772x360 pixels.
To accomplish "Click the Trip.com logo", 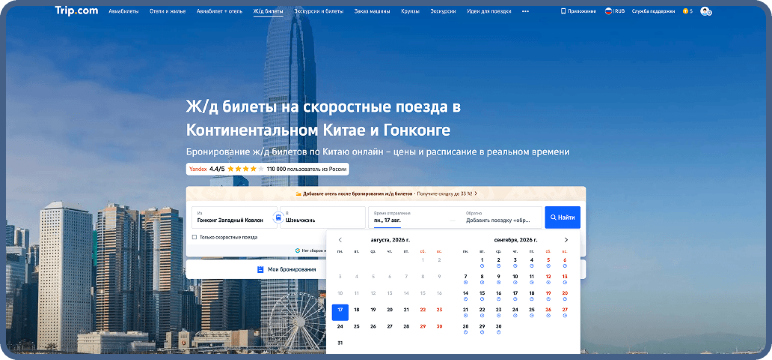I will (x=76, y=10).
